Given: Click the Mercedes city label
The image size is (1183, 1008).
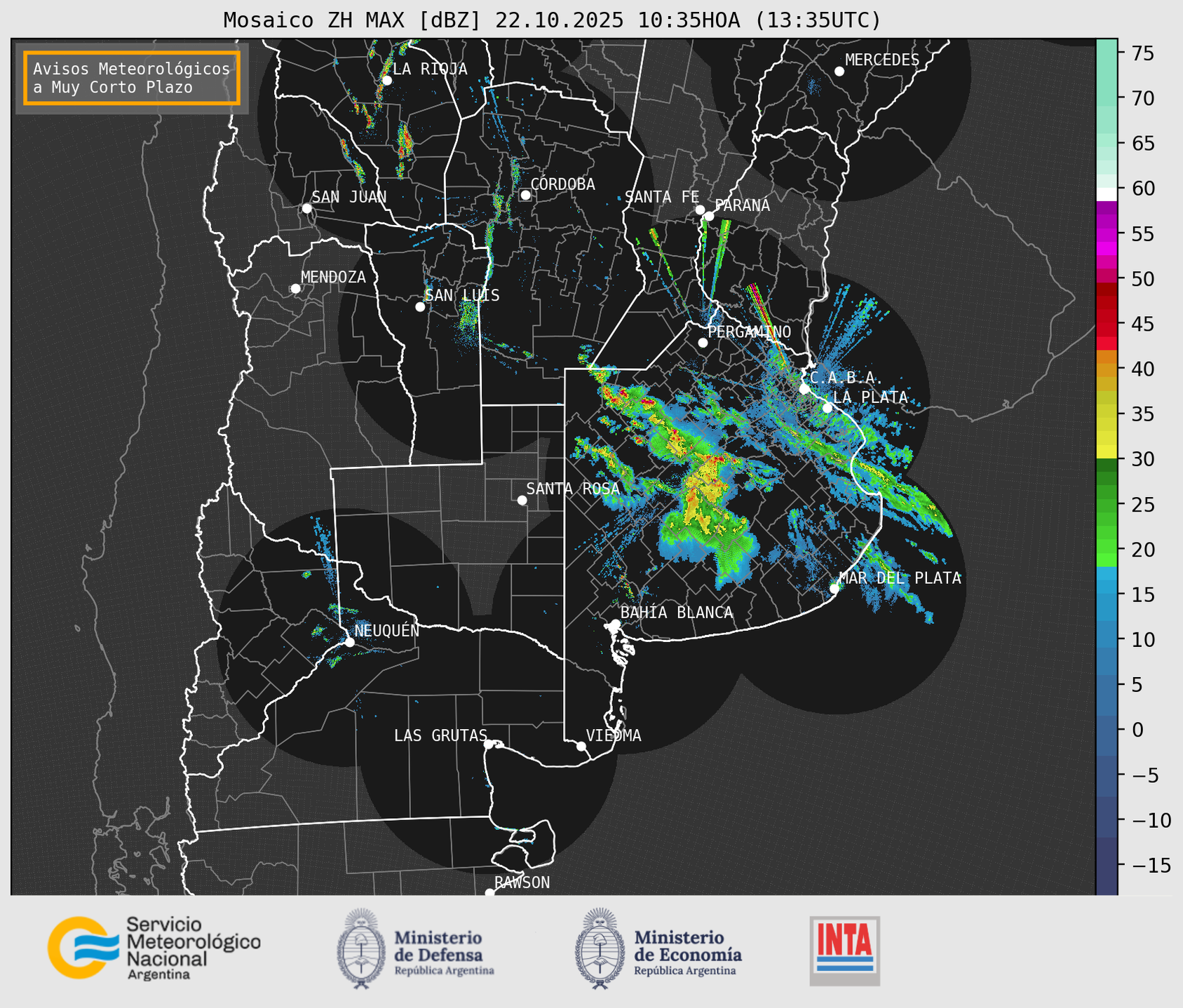Looking at the screenshot, I should [x=881, y=60].
